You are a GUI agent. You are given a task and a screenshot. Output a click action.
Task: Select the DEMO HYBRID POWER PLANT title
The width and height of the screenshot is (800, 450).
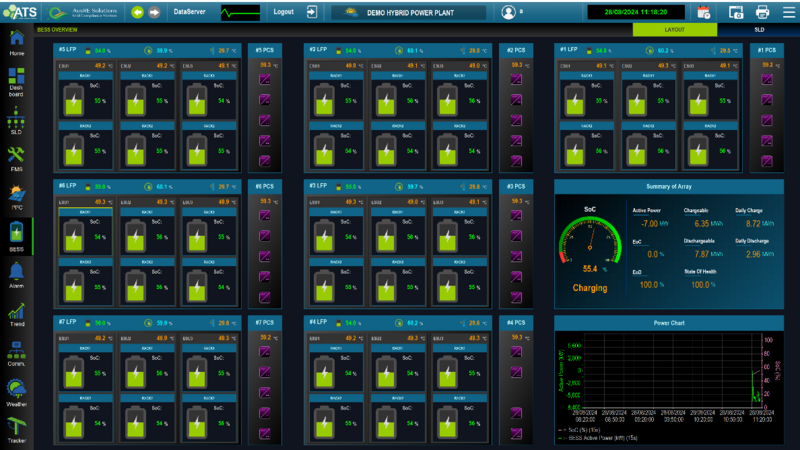coord(410,13)
